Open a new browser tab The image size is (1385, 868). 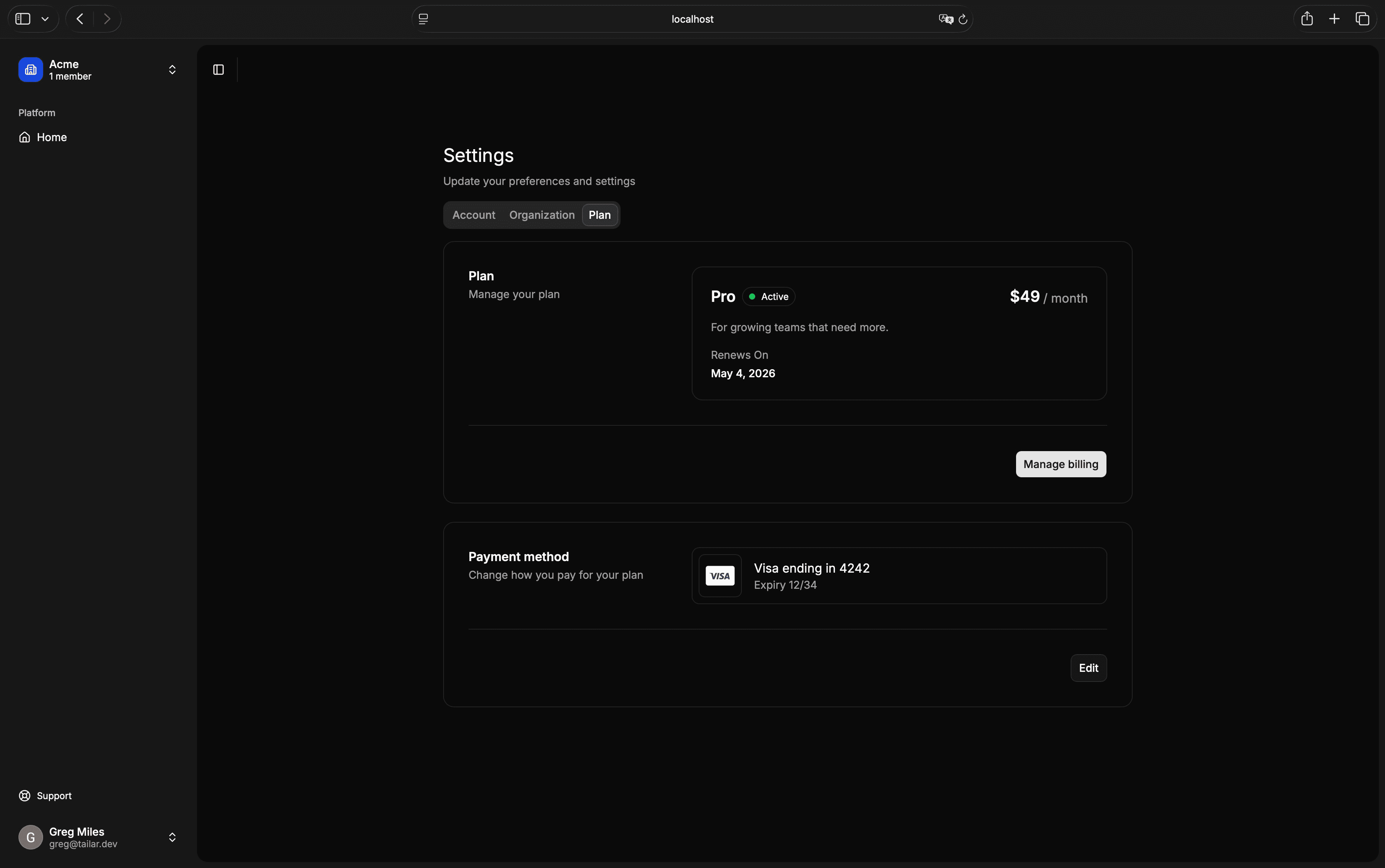tap(1335, 19)
